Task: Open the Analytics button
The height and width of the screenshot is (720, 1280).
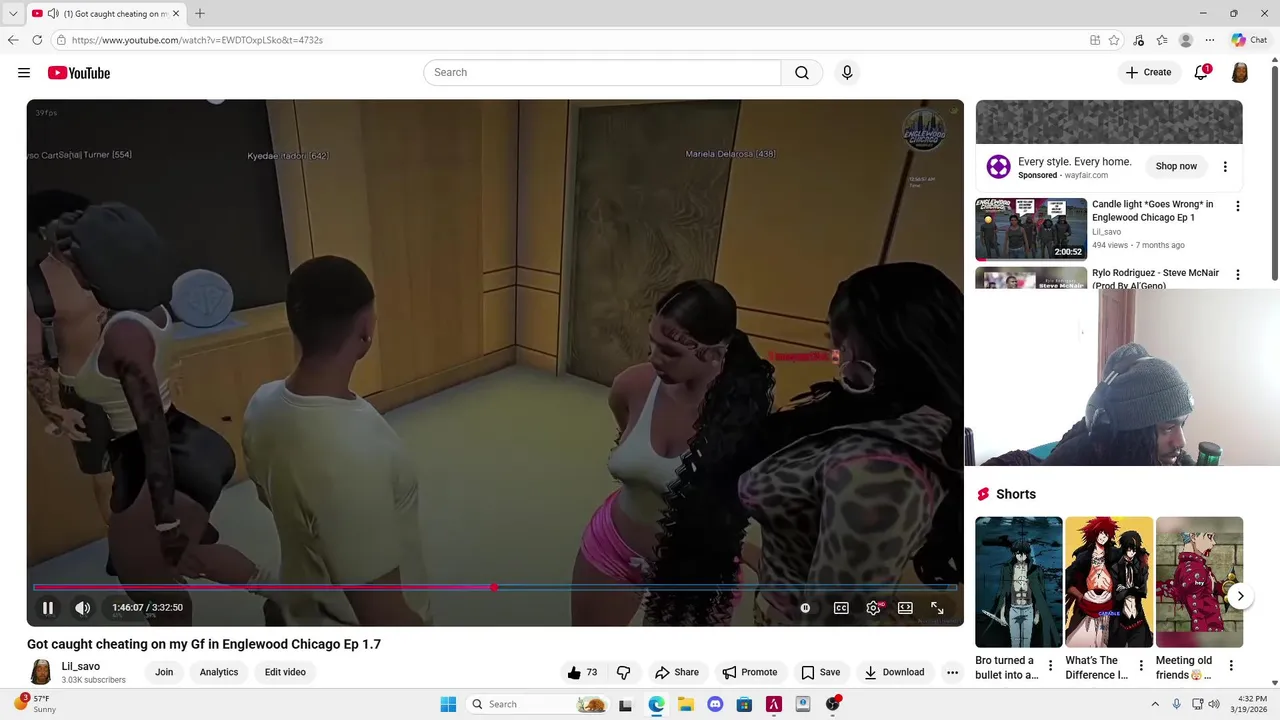Action: 218,672
